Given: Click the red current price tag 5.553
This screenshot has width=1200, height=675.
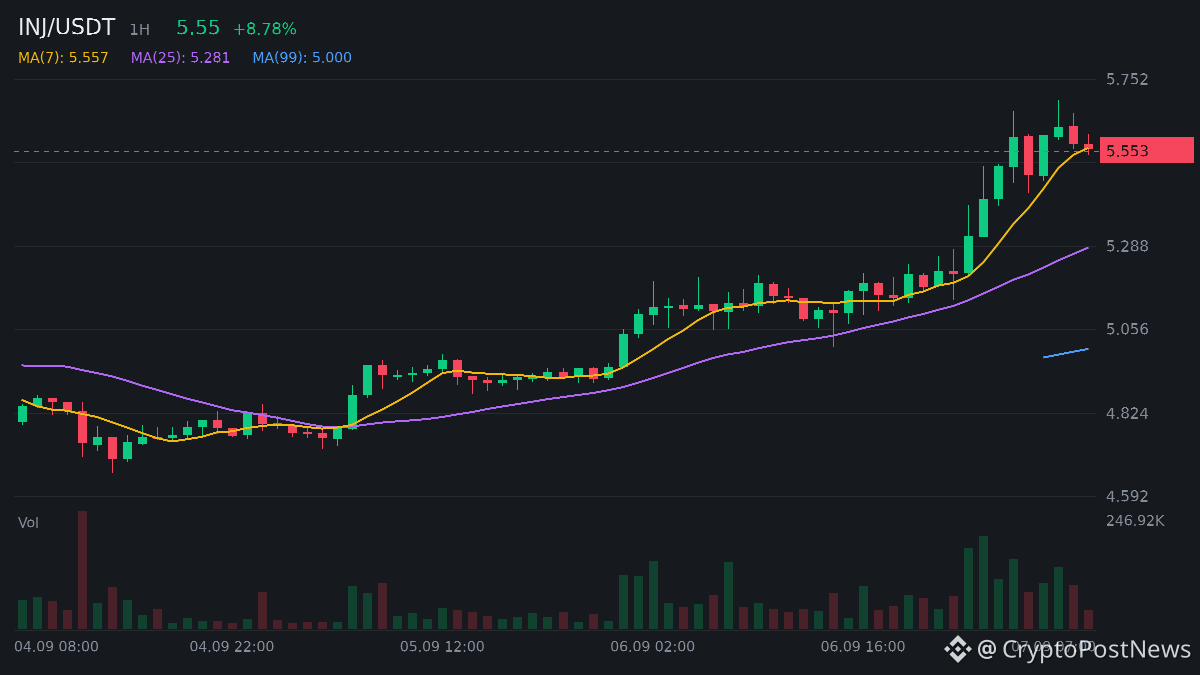Looking at the screenshot, I should pyautogui.click(x=1147, y=150).
